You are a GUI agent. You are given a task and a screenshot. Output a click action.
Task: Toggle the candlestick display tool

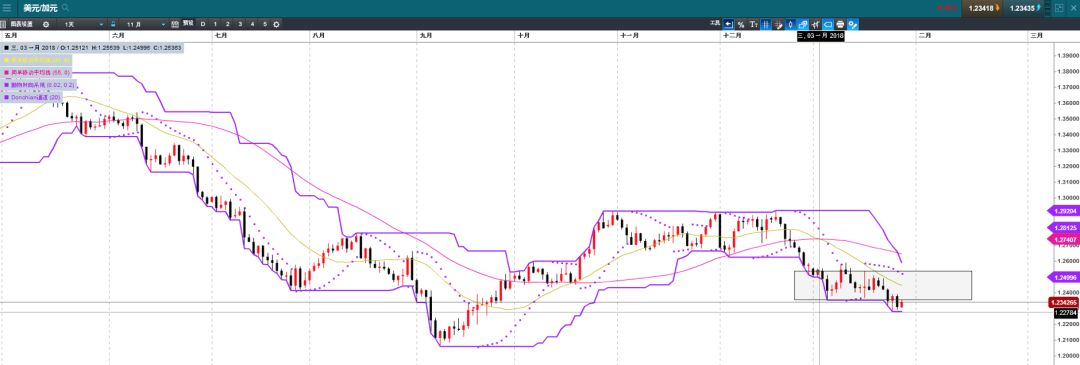[790, 24]
